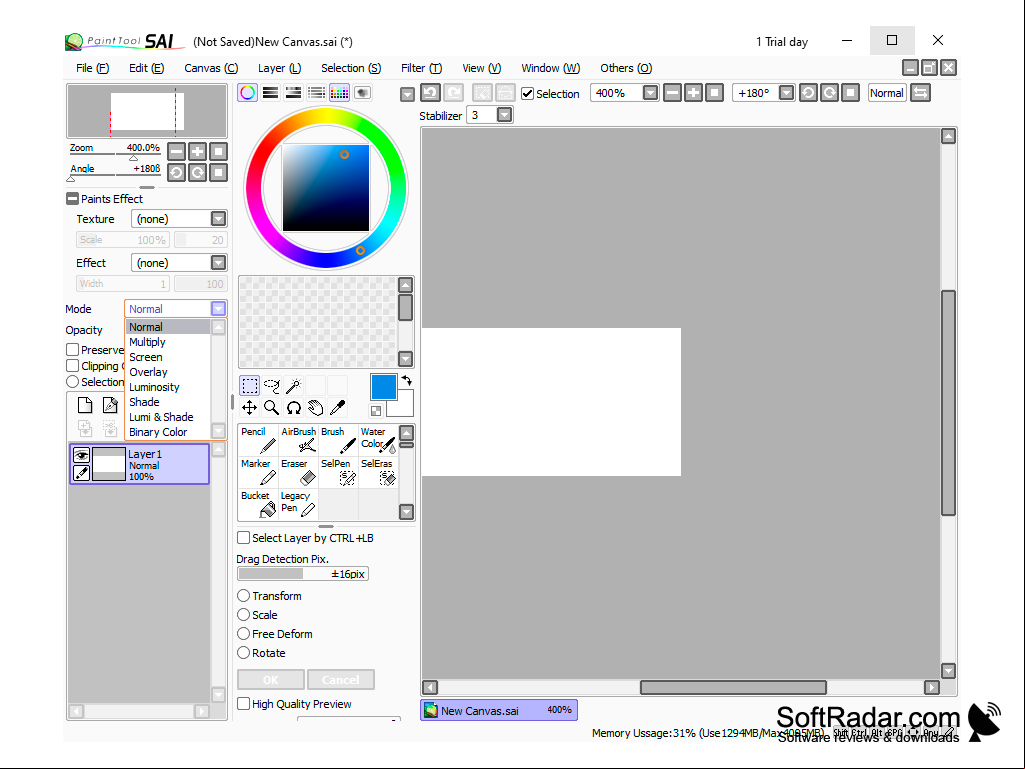Select the Eraser tool
1025x769 pixels.
299,472
